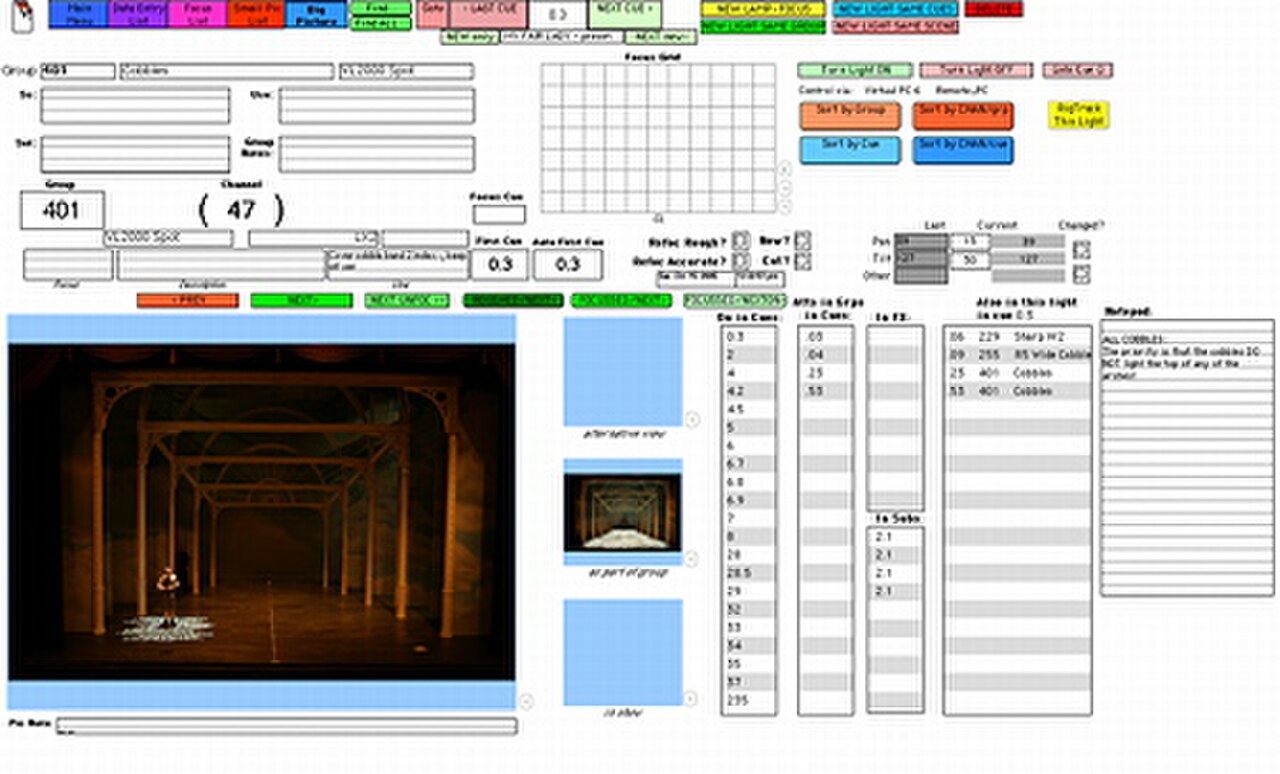
Task: Sort by CHAN/cue
Action: click(963, 150)
